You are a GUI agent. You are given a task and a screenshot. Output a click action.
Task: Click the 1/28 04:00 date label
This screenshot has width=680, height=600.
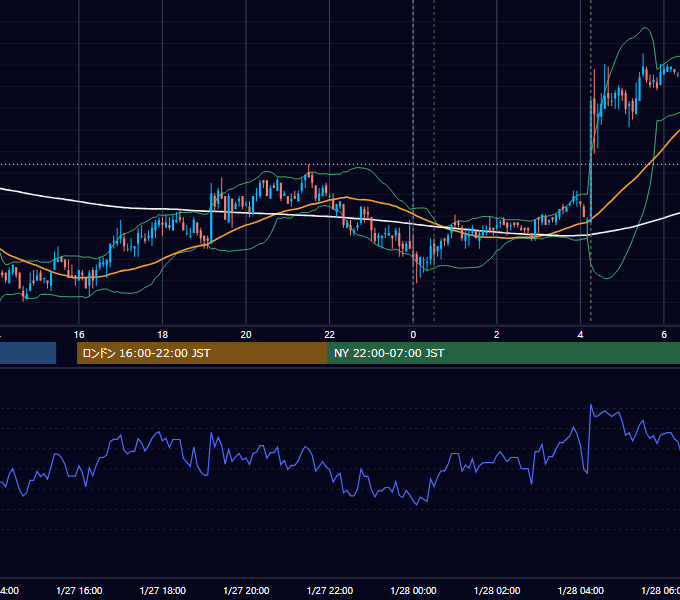click(x=581, y=590)
